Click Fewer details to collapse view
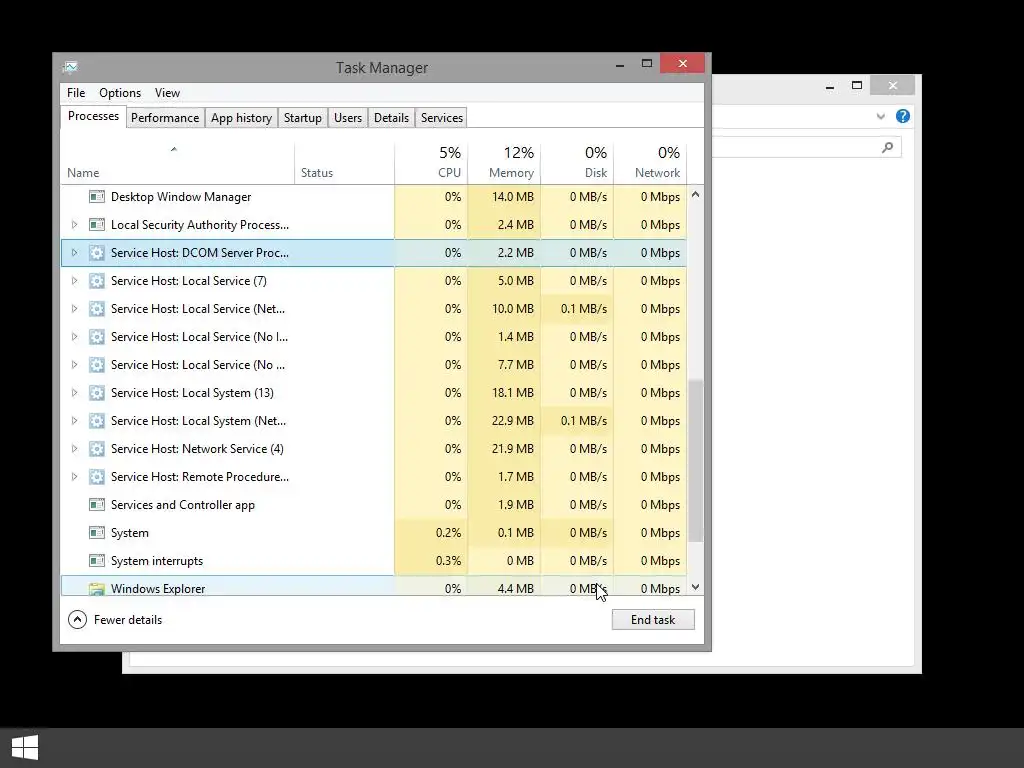This screenshot has height=768, width=1024. coord(116,620)
